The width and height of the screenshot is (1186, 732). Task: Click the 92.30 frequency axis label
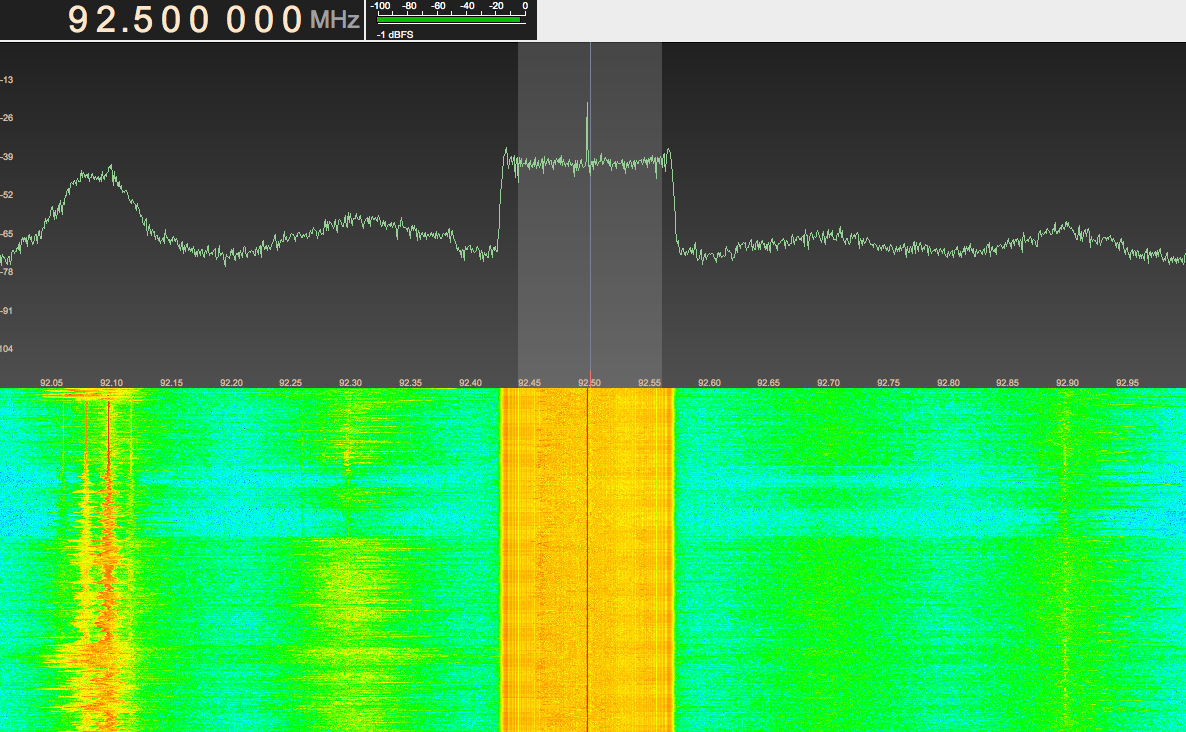[x=350, y=383]
